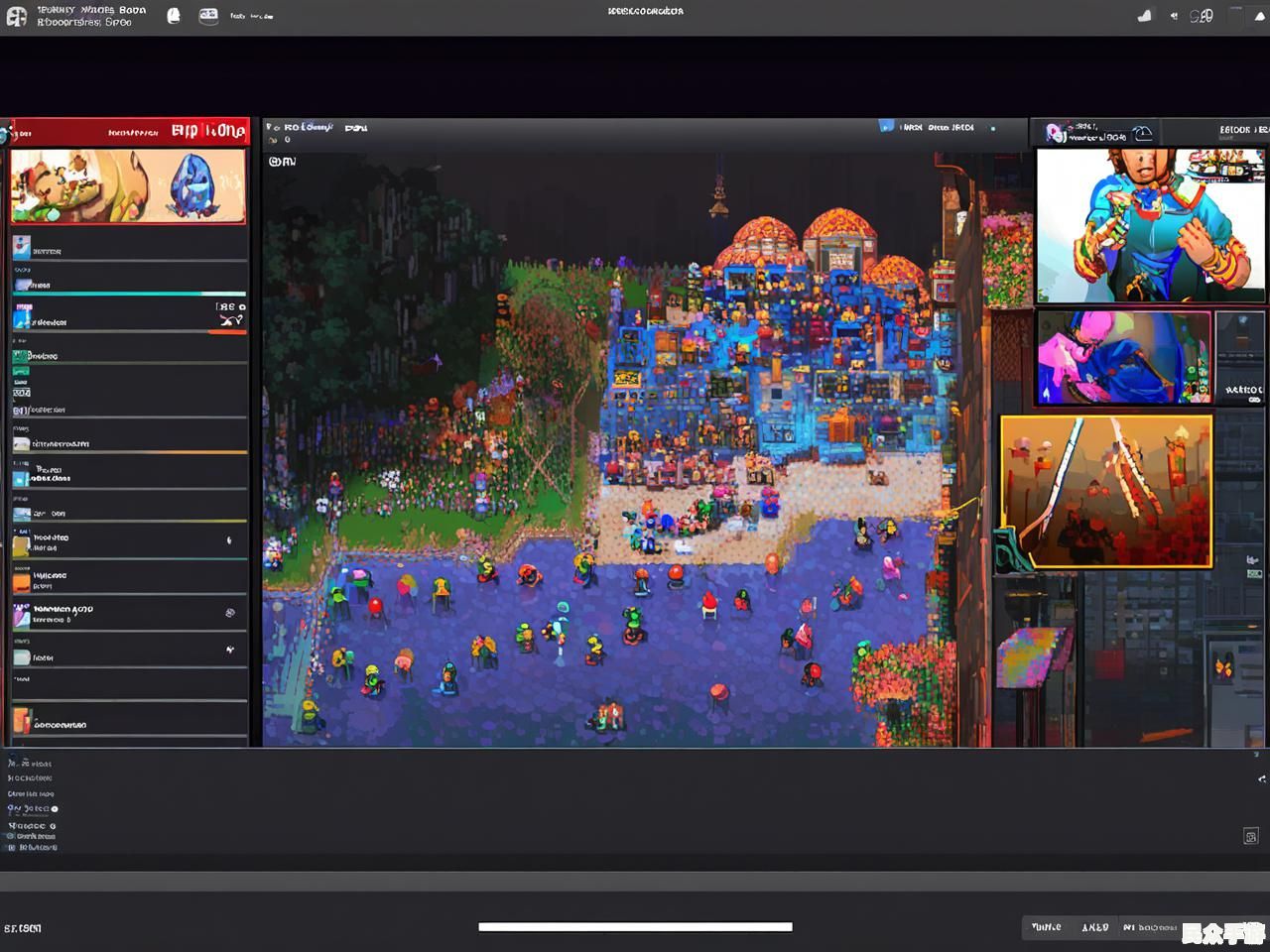Click the white progress bar at the bottom
Image resolution: width=1270 pixels, height=952 pixels.
(635, 927)
